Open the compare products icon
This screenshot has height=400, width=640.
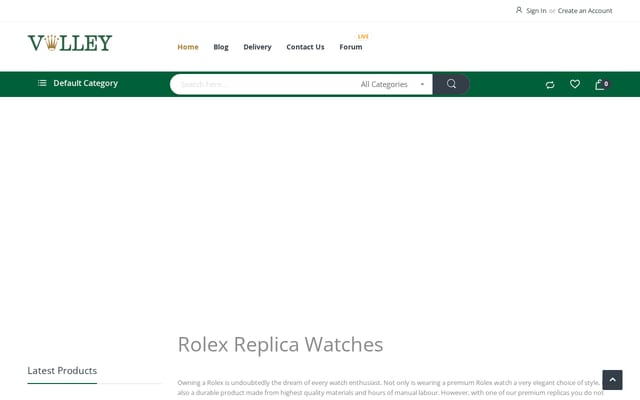550,84
